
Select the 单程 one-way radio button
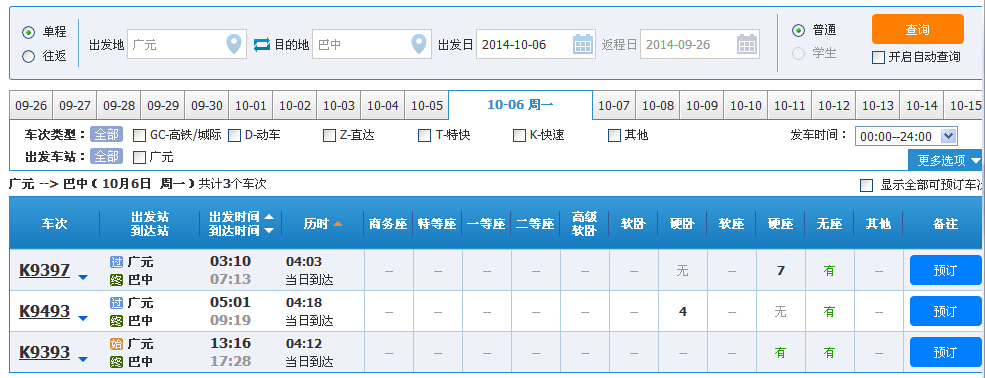click(x=28, y=32)
